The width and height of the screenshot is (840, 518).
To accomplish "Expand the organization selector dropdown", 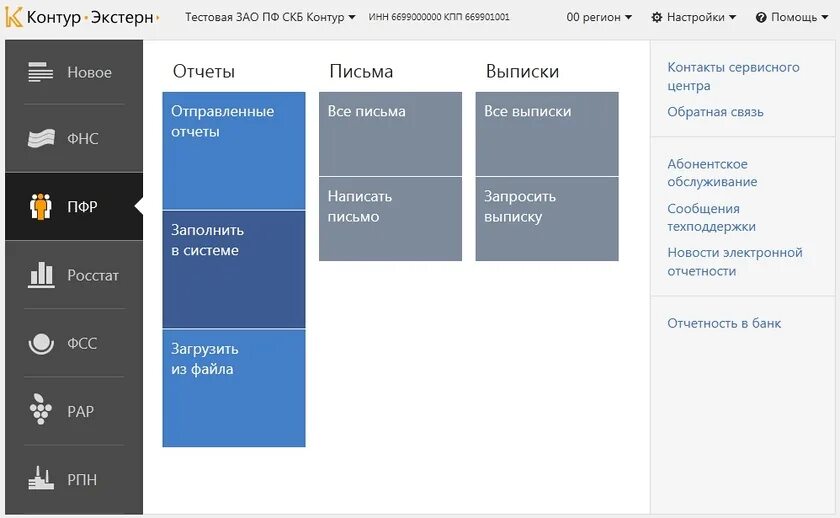I will pyautogui.click(x=270, y=17).
